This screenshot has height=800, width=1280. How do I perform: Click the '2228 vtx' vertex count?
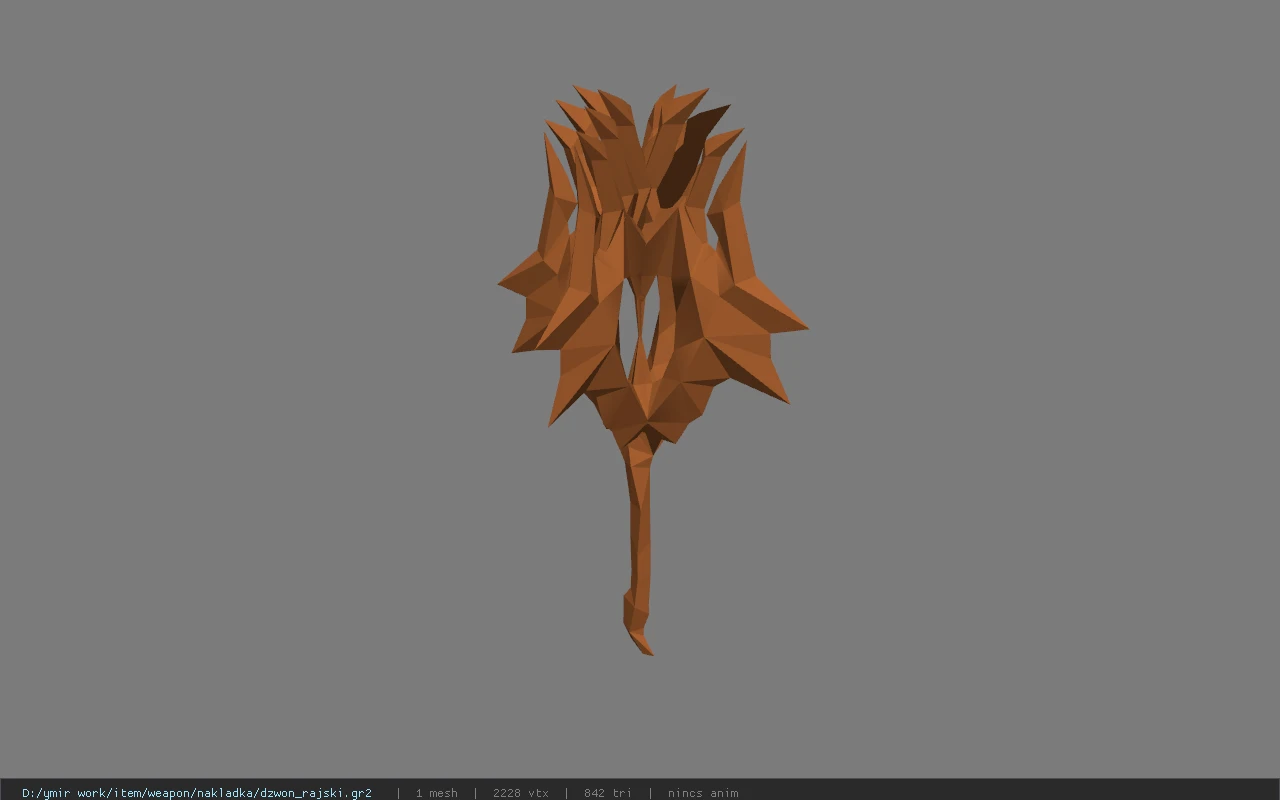pos(521,793)
